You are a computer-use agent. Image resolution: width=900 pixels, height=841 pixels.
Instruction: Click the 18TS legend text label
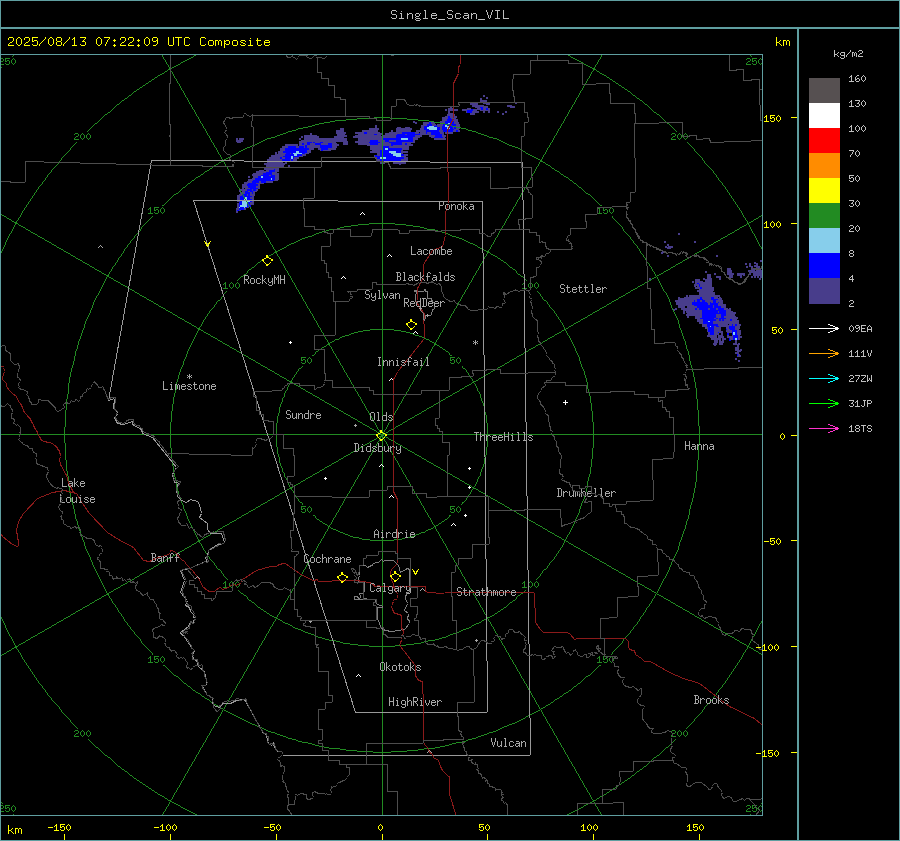(860, 428)
